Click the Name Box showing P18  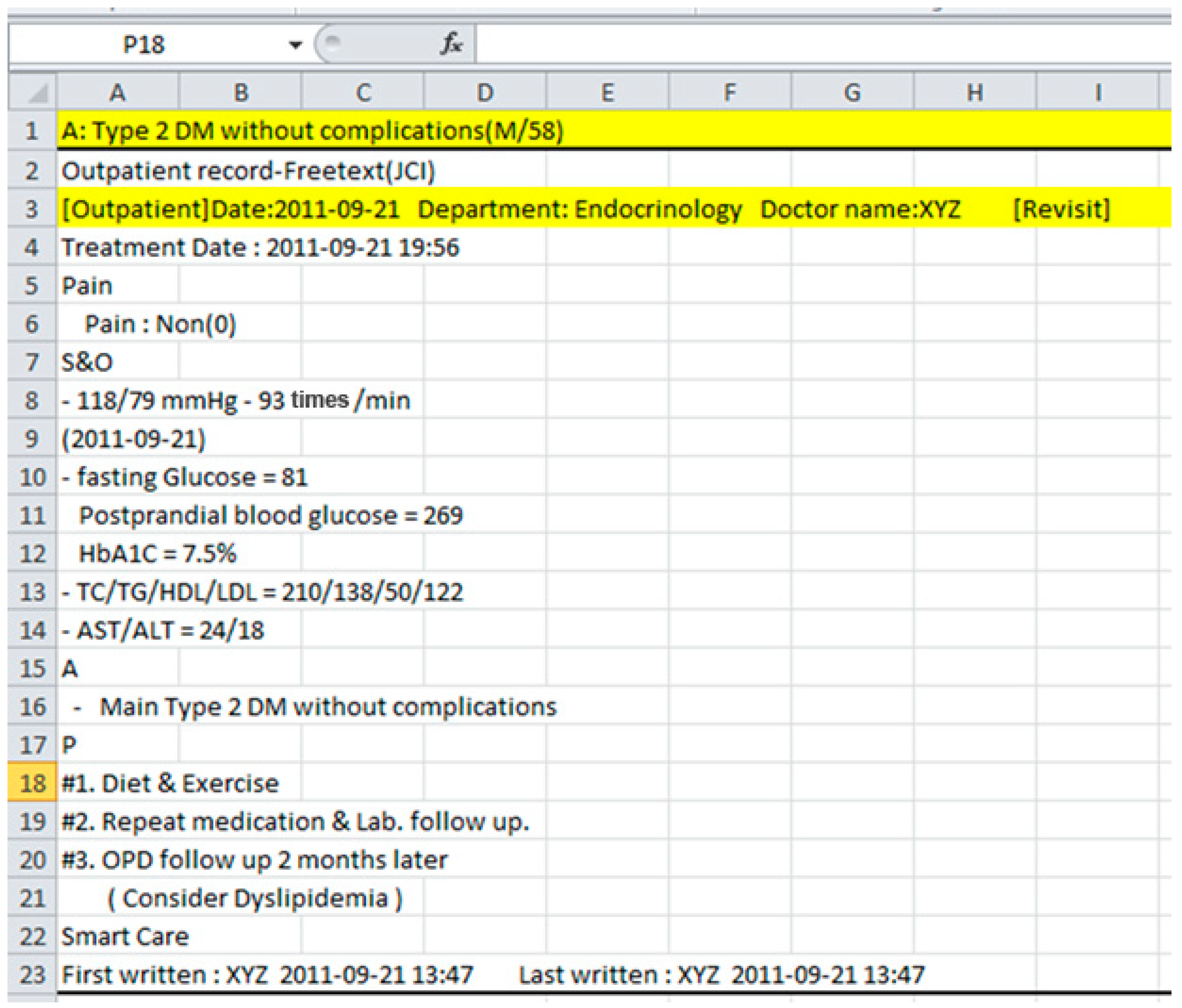[144, 45]
